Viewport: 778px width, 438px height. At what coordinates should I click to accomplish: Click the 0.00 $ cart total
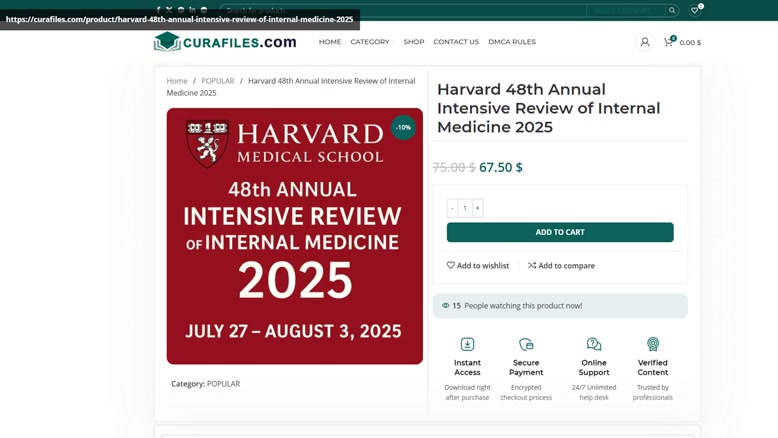[690, 43]
